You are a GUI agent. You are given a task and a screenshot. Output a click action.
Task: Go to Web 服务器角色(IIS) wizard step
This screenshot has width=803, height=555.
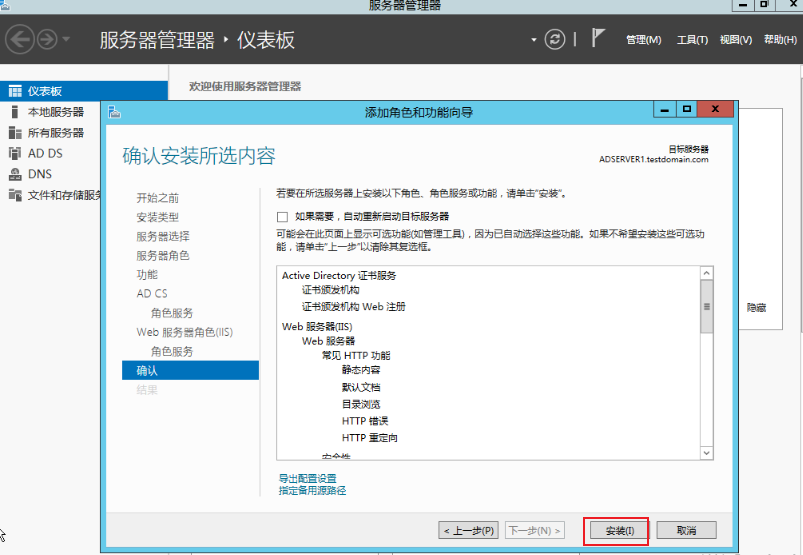pos(184,332)
